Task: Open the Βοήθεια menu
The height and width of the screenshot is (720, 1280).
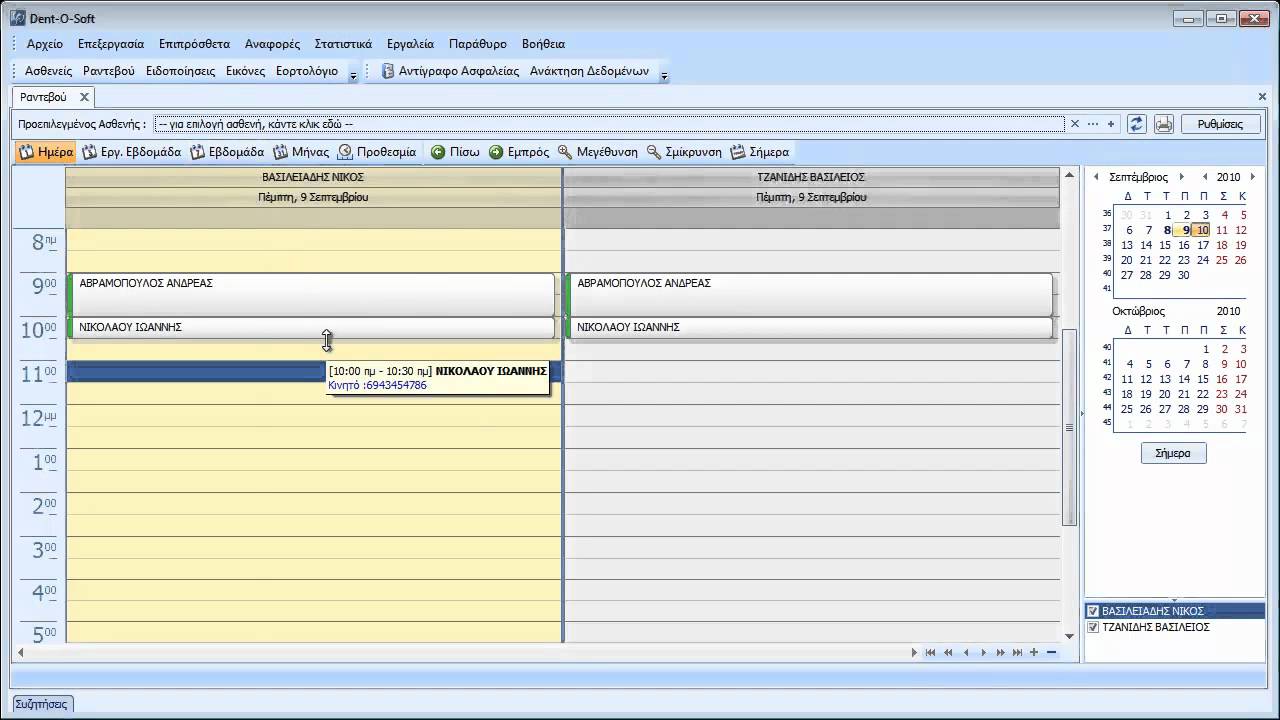Action: coord(543,44)
